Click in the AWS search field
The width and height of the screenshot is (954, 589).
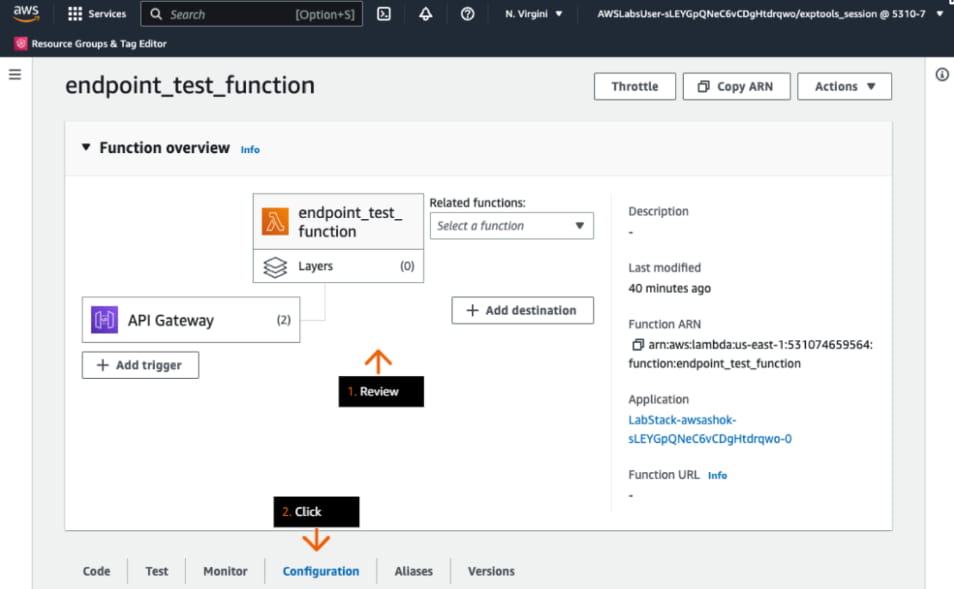(251, 13)
